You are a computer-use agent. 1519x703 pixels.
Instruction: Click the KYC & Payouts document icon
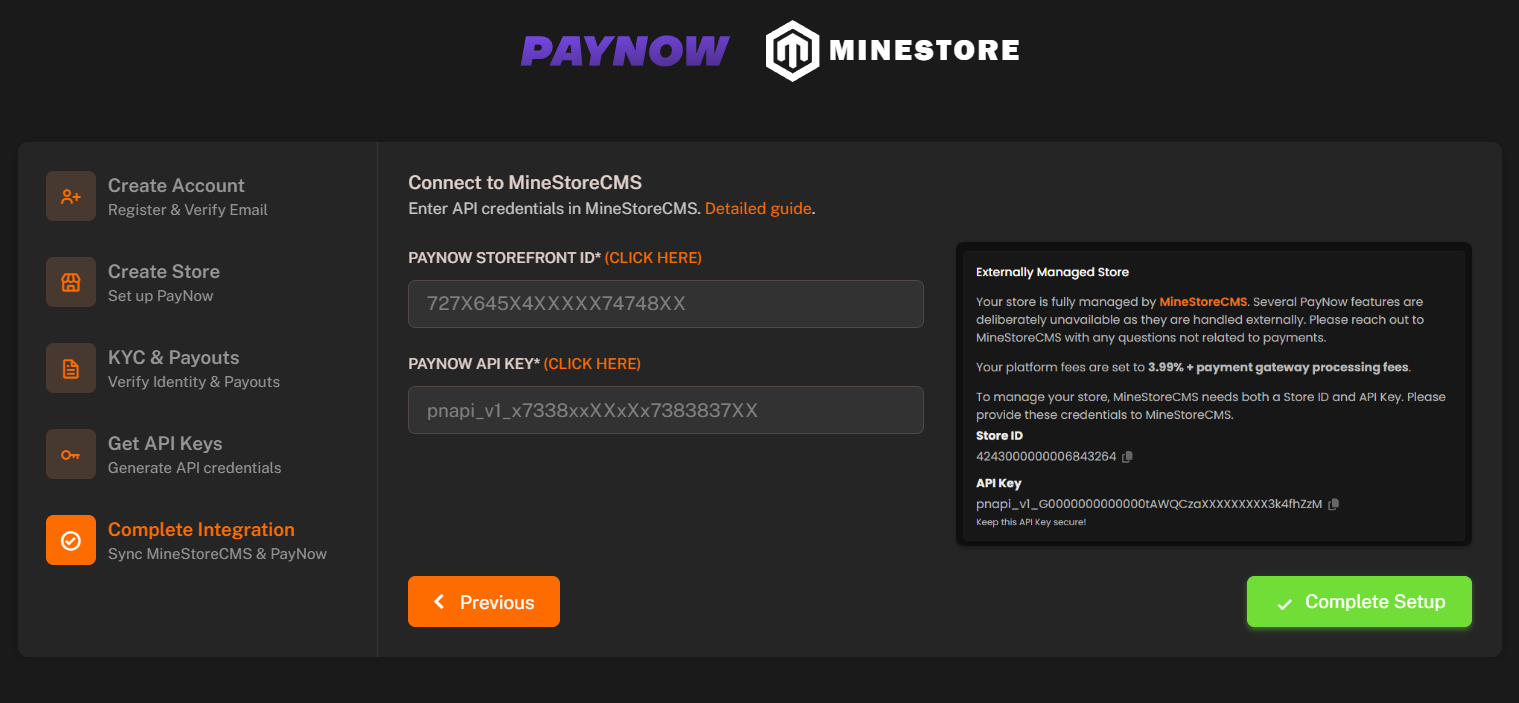pos(70,367)
